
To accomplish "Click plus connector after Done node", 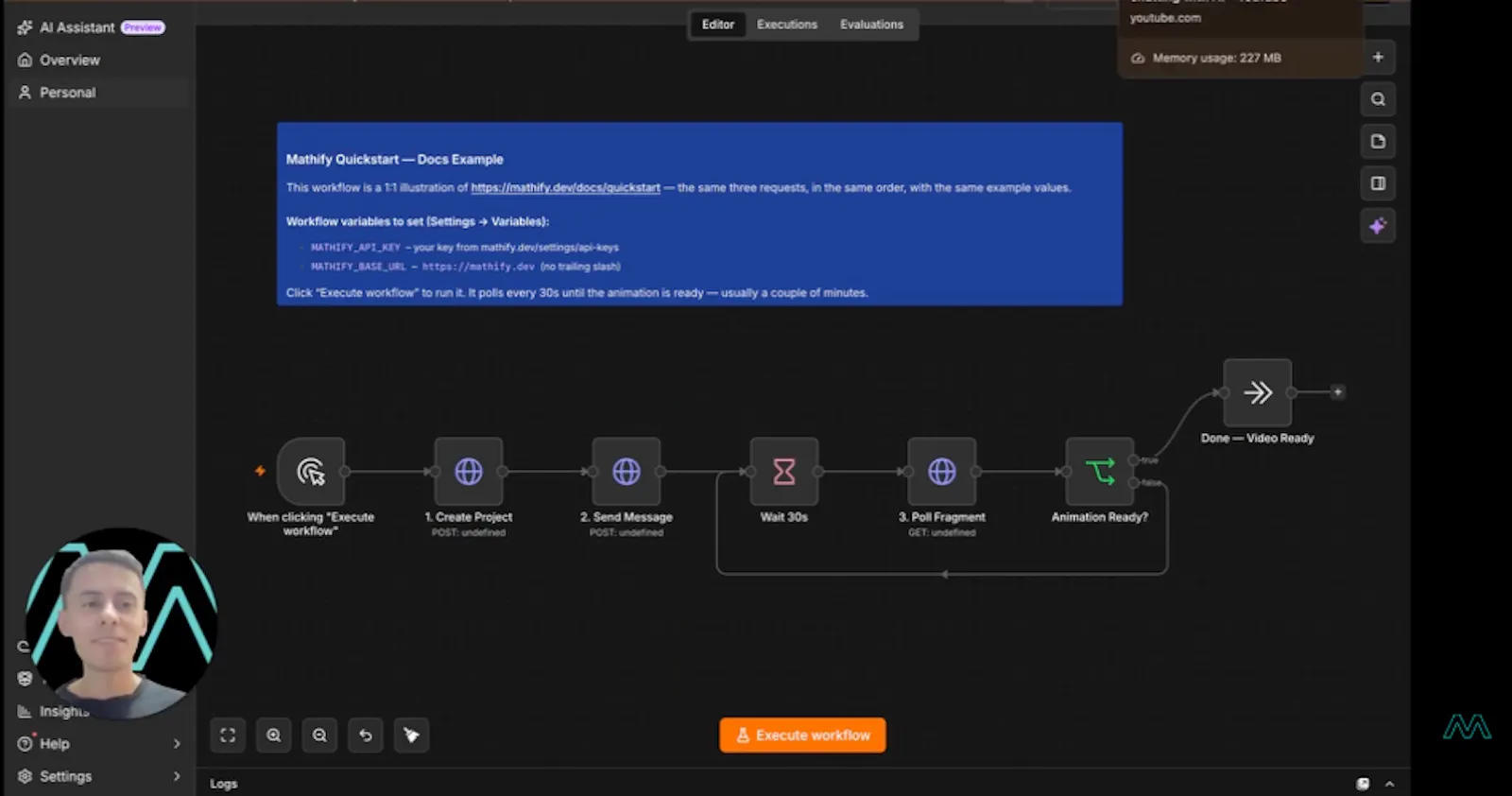I will coord(1337,391).
